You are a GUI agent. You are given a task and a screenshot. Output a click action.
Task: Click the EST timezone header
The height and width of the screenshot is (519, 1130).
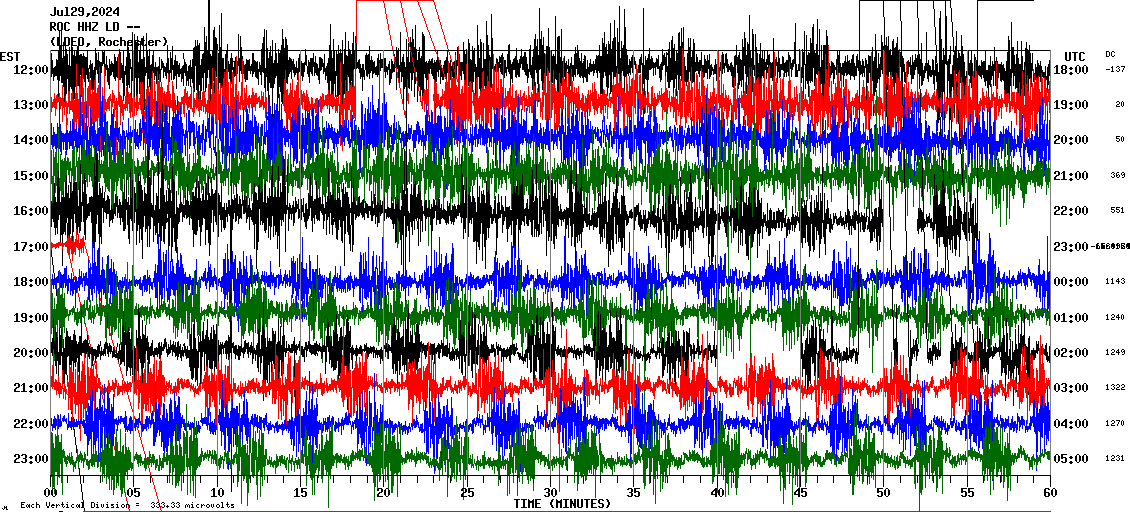point(11,56)
